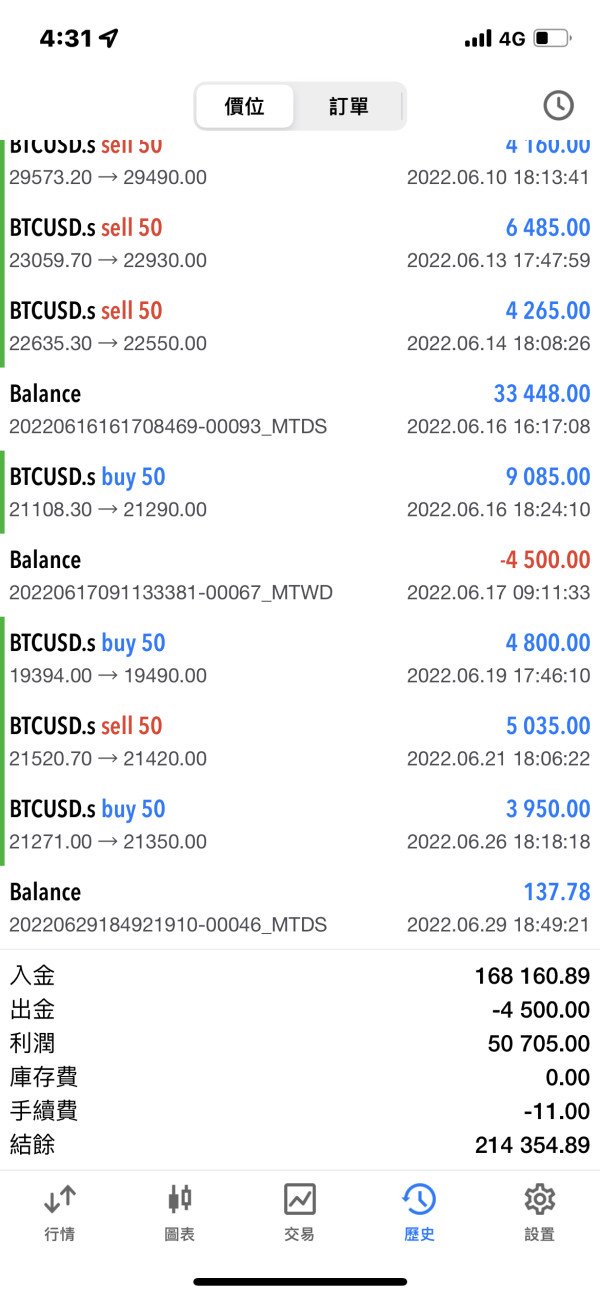Screen dimensions: 600x1298
Task: Select the 137.78 Balance entry
Action: coord(300,907)
